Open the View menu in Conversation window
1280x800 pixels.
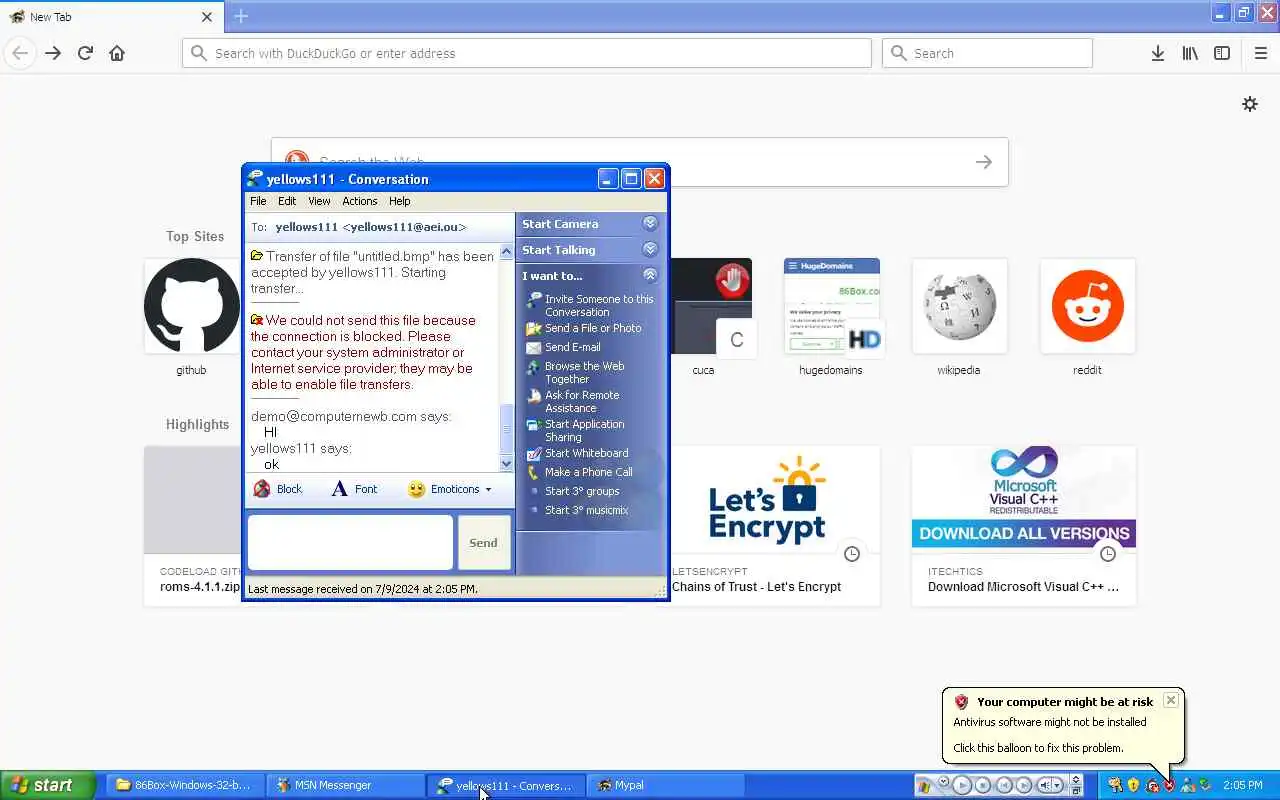tap(319, 201)
